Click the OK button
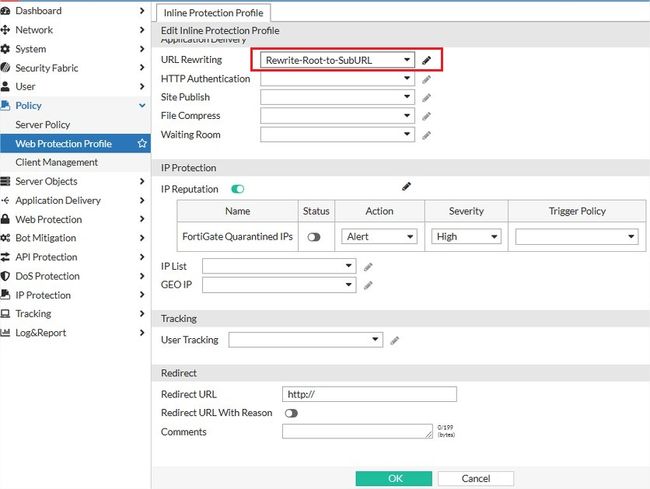Screen dimensions: 650x489 394,479
